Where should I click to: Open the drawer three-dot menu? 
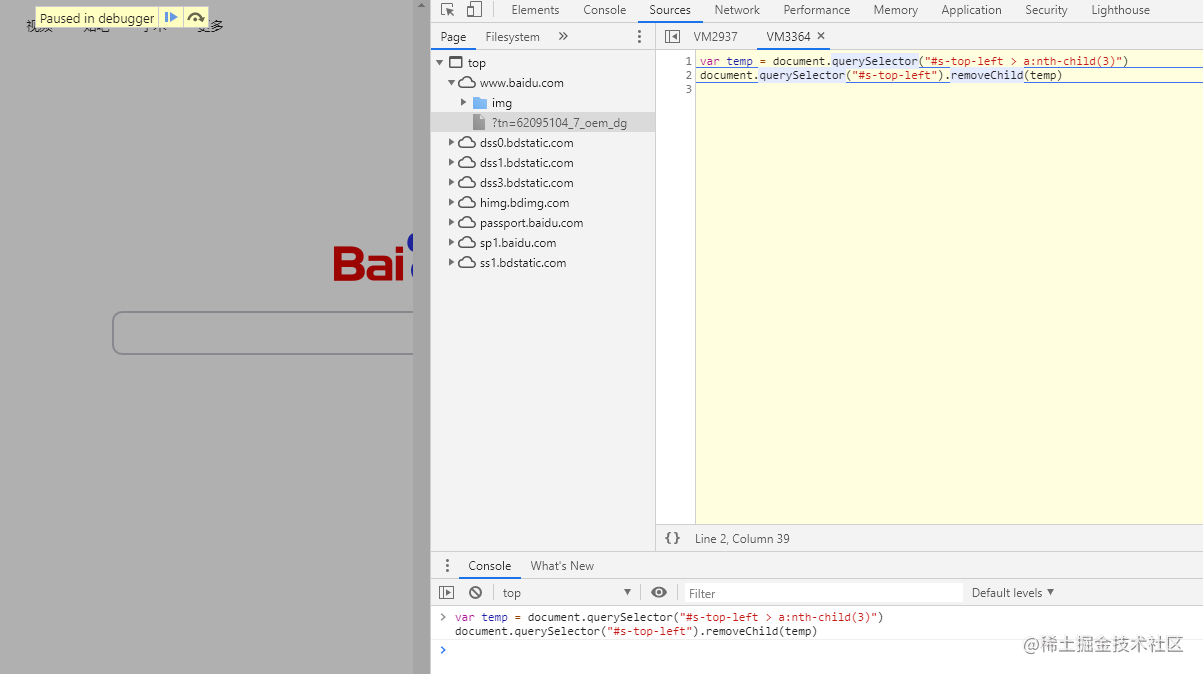point(447,566)
